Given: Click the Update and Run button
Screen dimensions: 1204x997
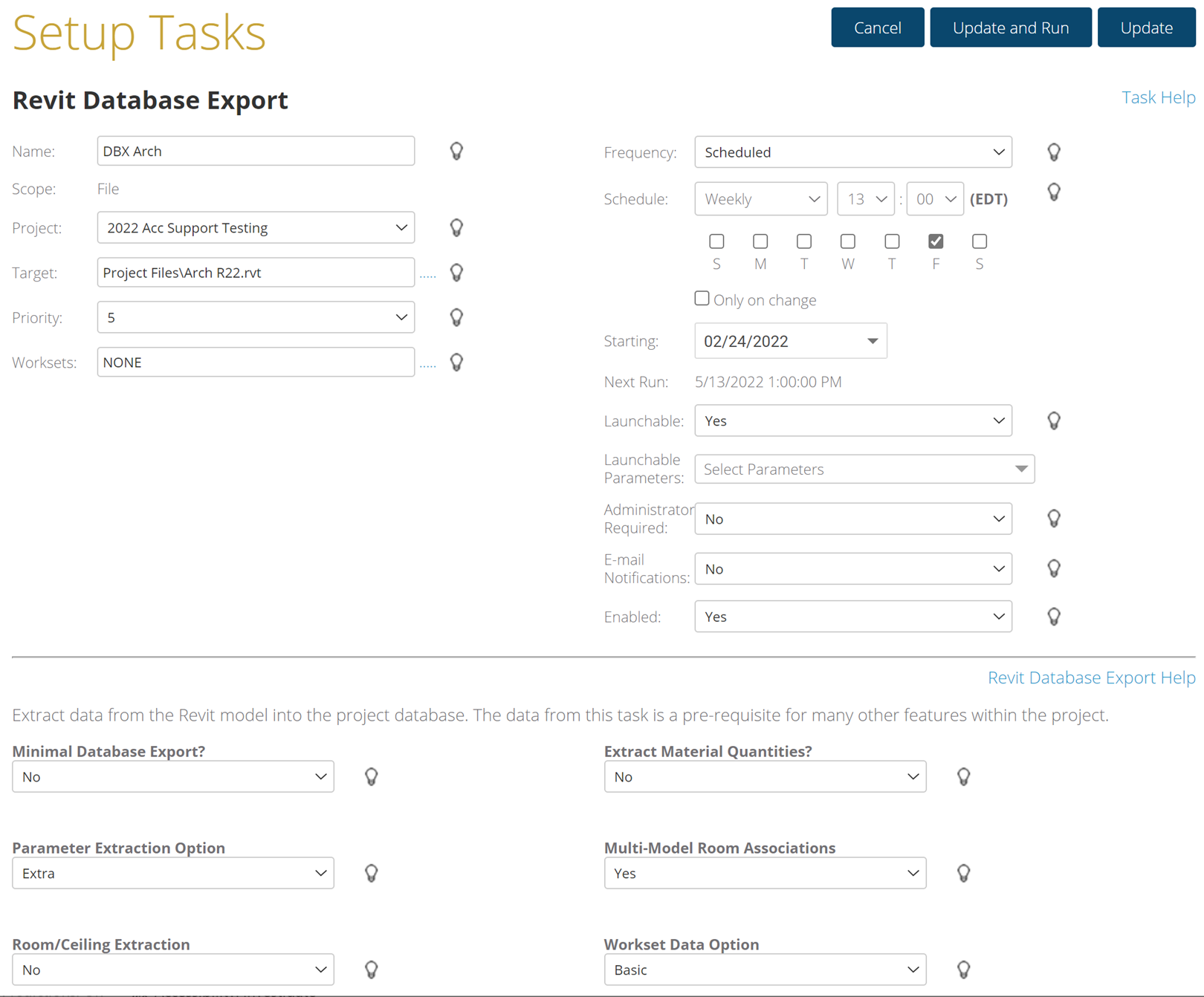Looking at the screenshot, I should pos(1010,27).
